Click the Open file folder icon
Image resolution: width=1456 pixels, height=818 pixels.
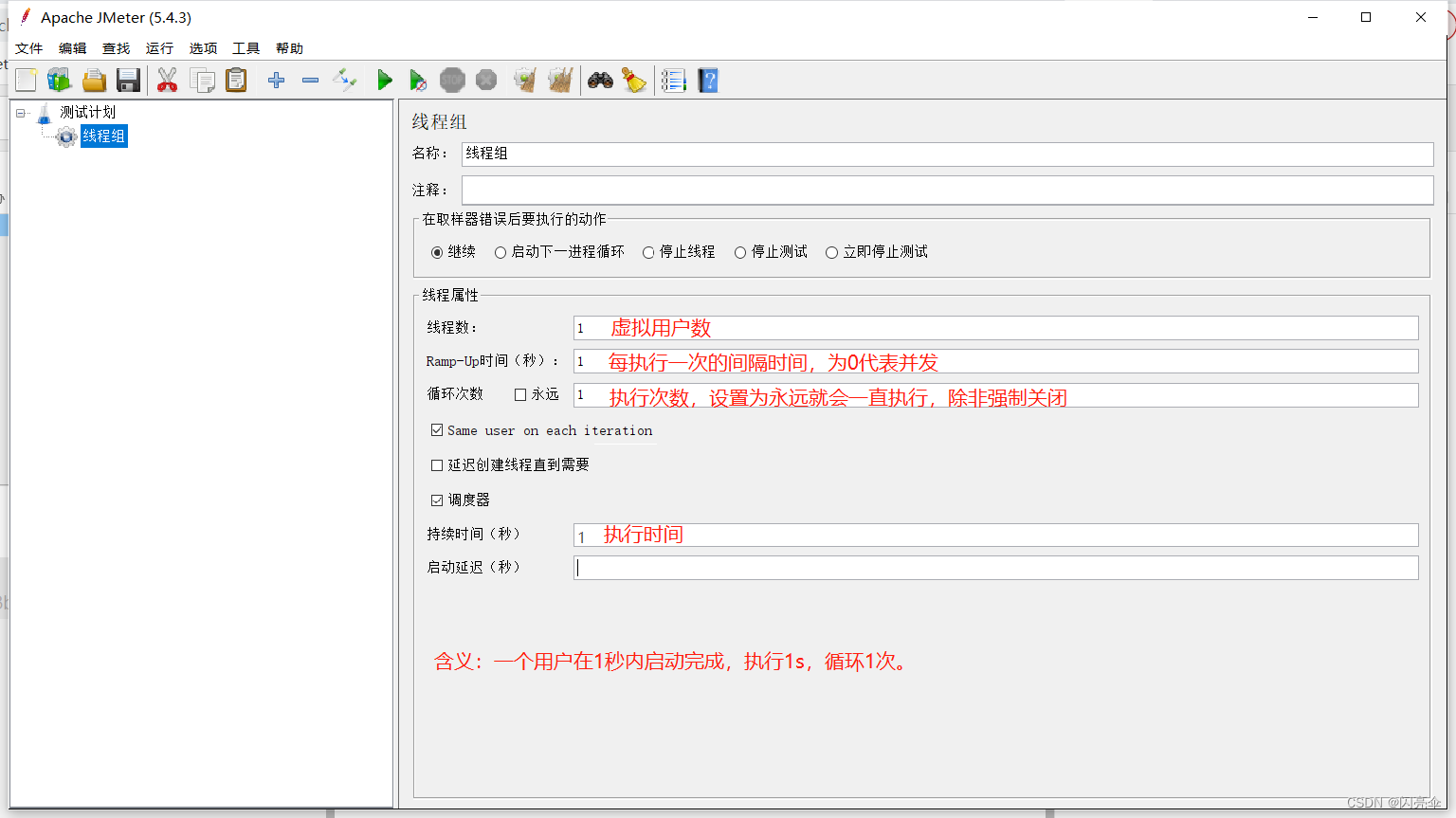94,81
